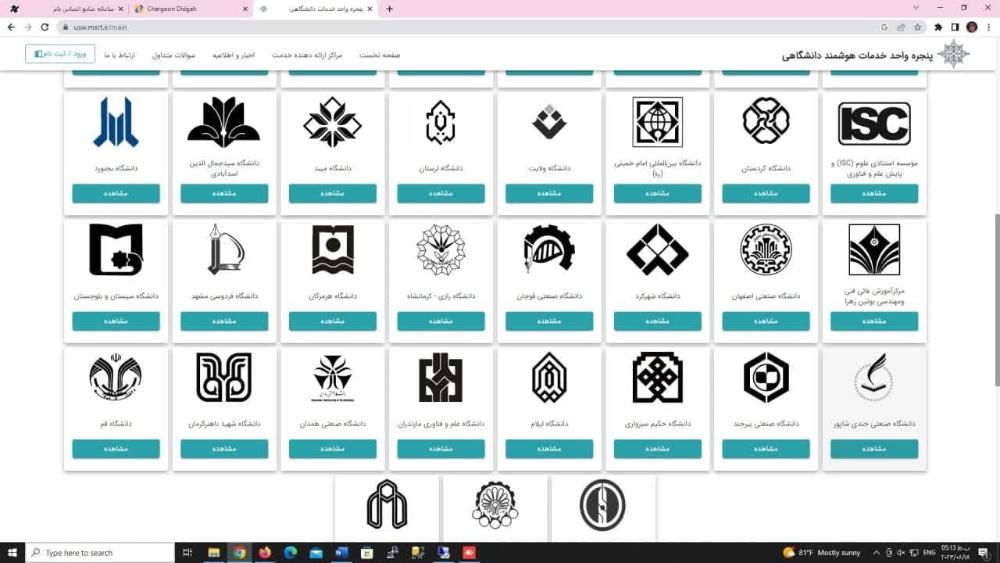Click the page's vertical scrollbar thumb
The width and height of the screenshot is (1000, 563).
(997, 300)
